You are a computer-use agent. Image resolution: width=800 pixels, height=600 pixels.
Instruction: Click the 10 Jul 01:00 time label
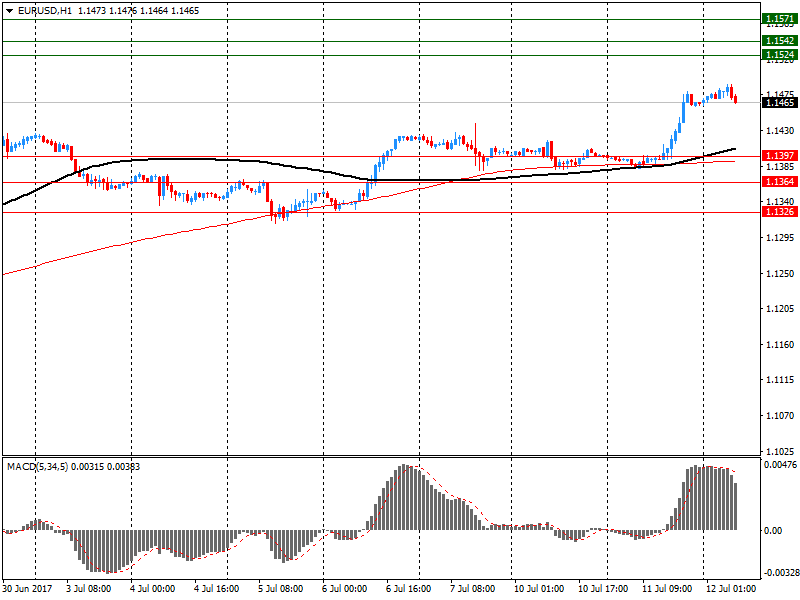539,589
